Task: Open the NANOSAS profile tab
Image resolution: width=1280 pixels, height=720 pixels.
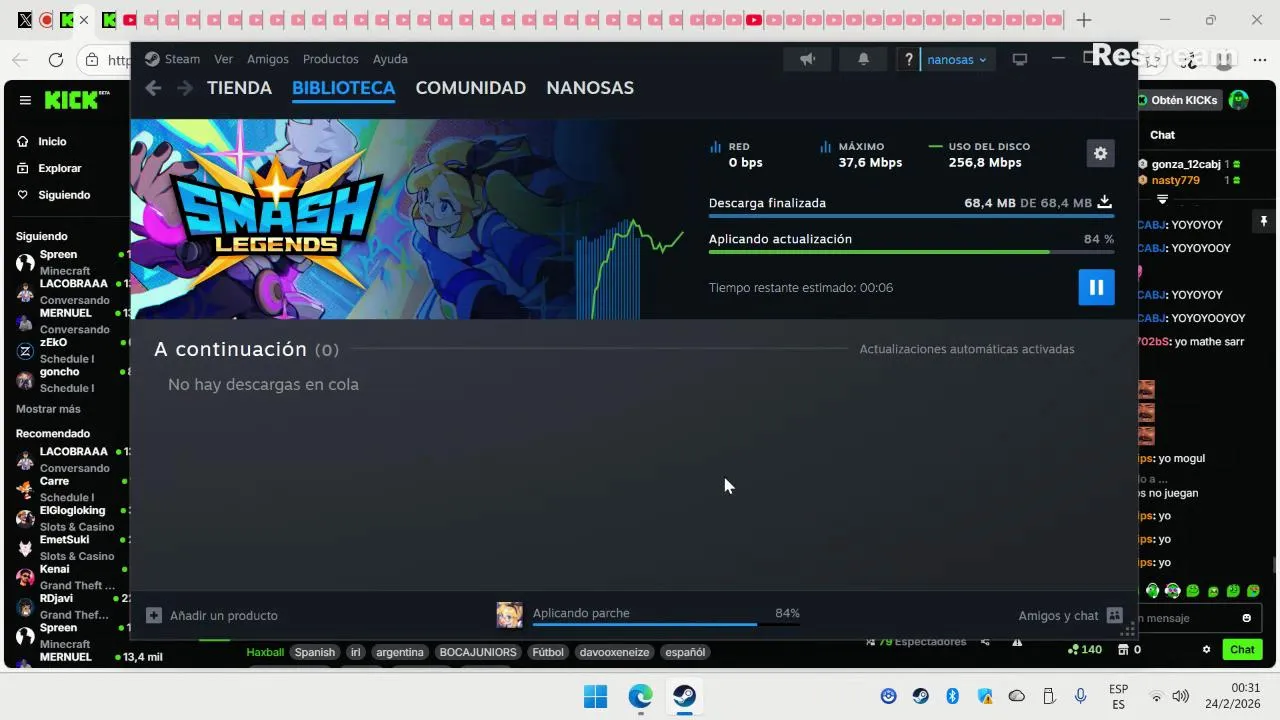Action: [x=590, y=88]
